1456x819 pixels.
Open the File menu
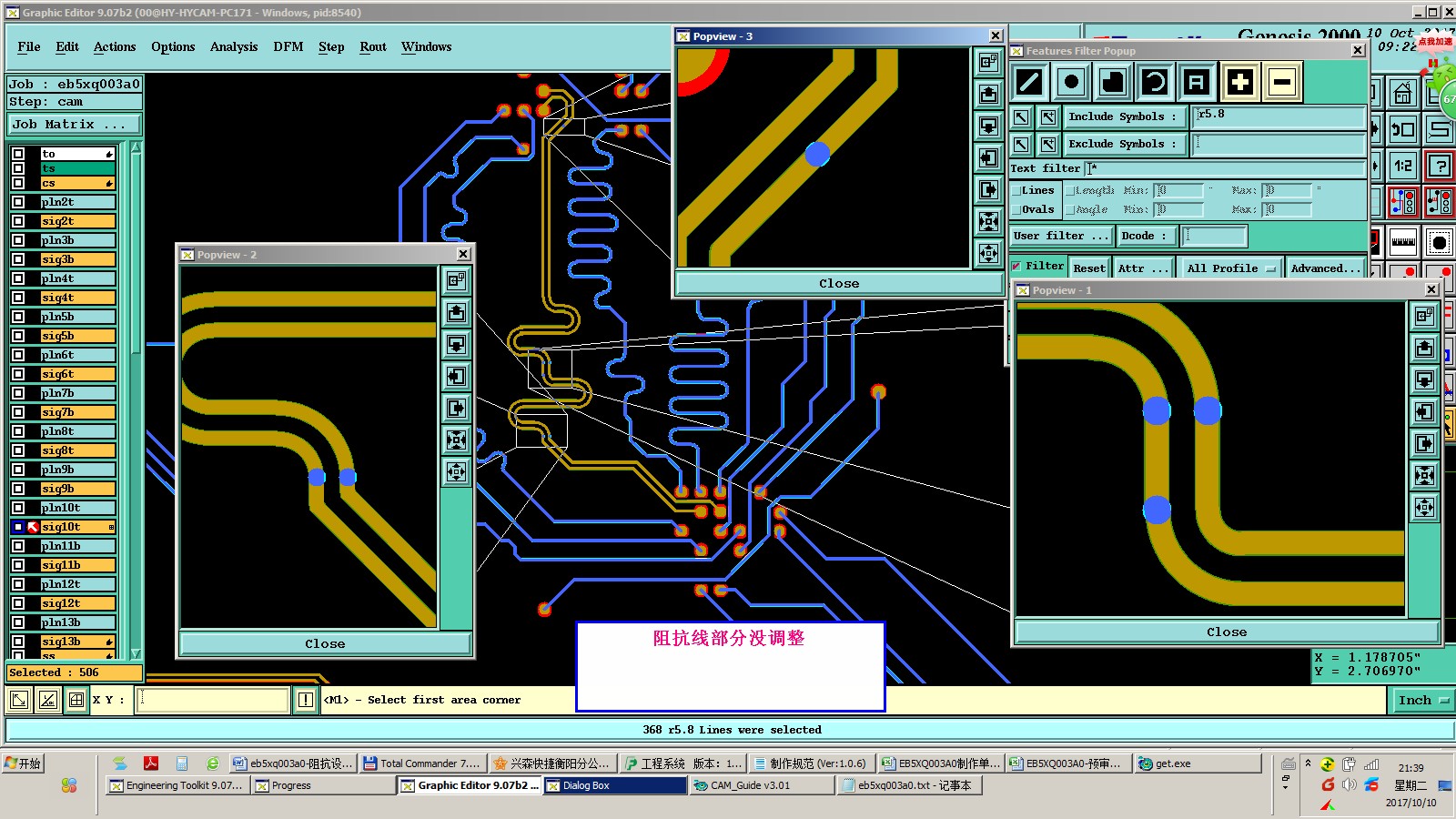(29, 46)
